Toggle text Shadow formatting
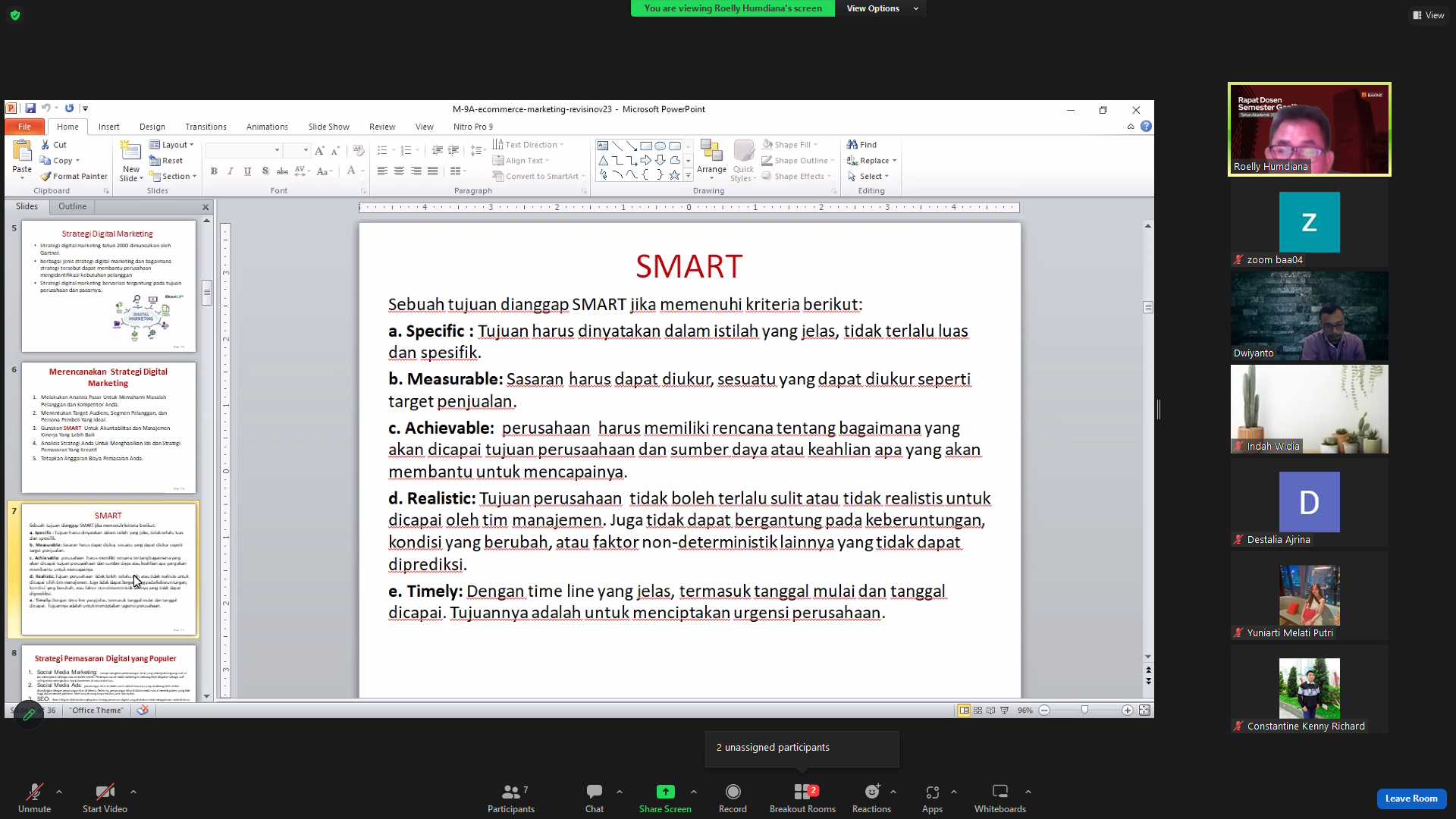This screenshot has width=1456, height=819. pos(265,171)
